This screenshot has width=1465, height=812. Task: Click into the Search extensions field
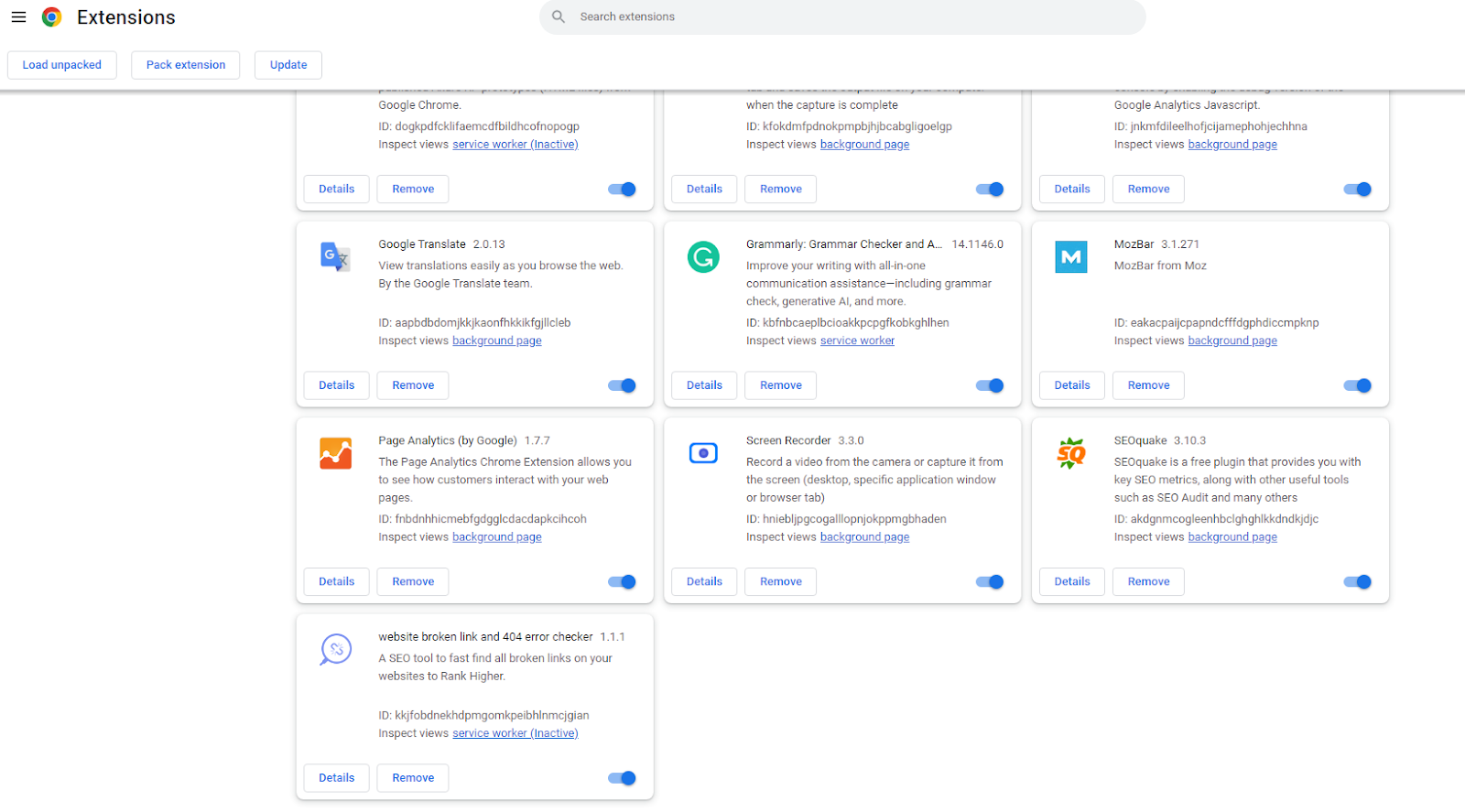(842, 17)
